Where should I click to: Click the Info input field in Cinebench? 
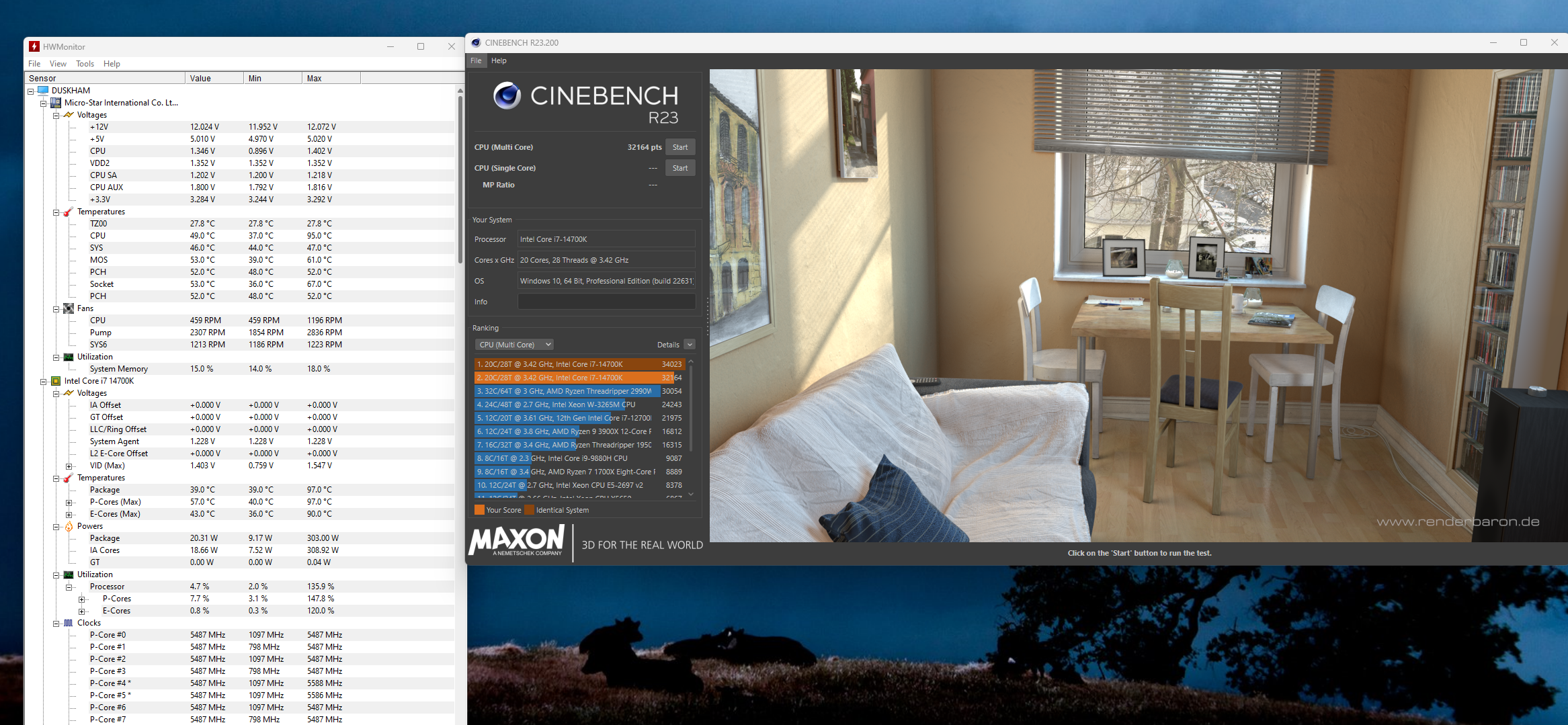pyautogui.click(x=606, y=302)
